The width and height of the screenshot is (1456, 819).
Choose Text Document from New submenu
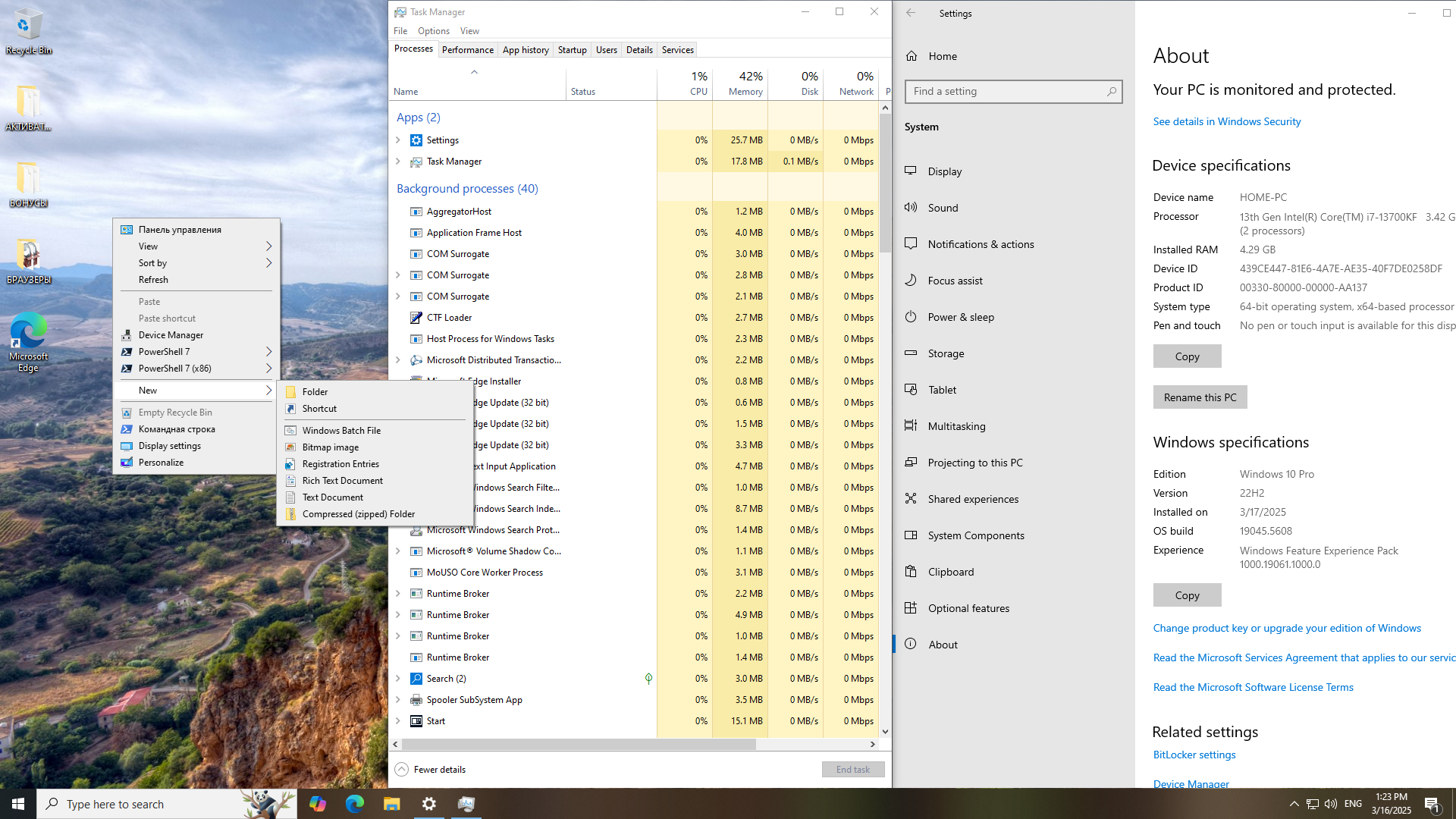(332, 497)
